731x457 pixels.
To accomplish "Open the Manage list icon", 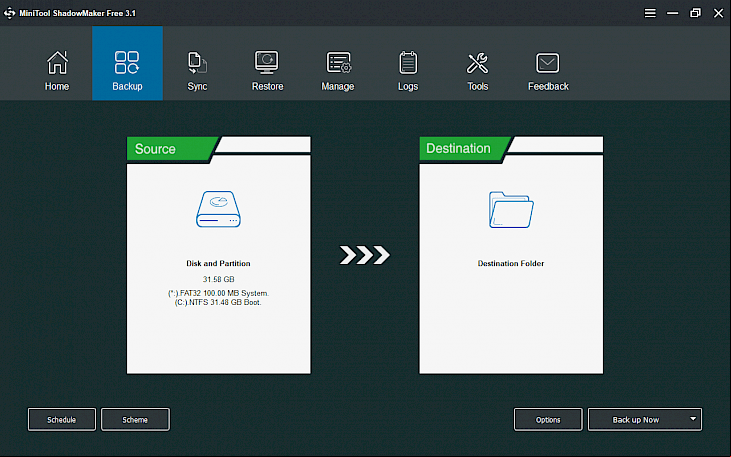I will point(338,62).
